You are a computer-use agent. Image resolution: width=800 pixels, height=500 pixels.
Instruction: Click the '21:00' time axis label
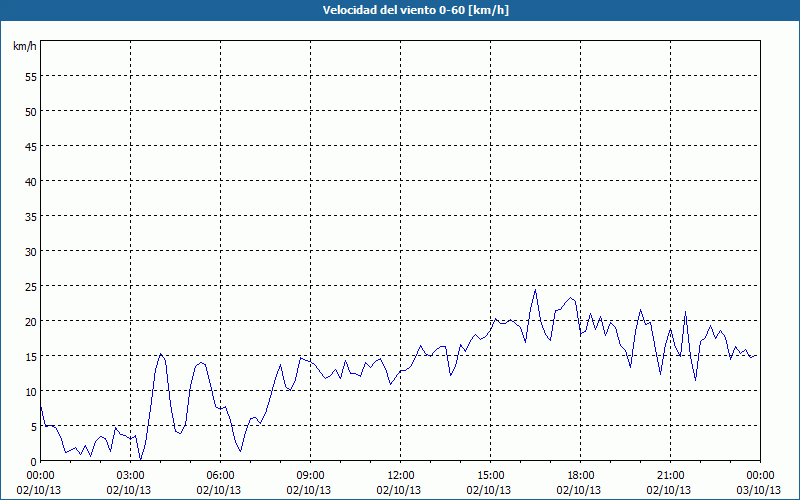pyautogui.click(x=670, y=476)
